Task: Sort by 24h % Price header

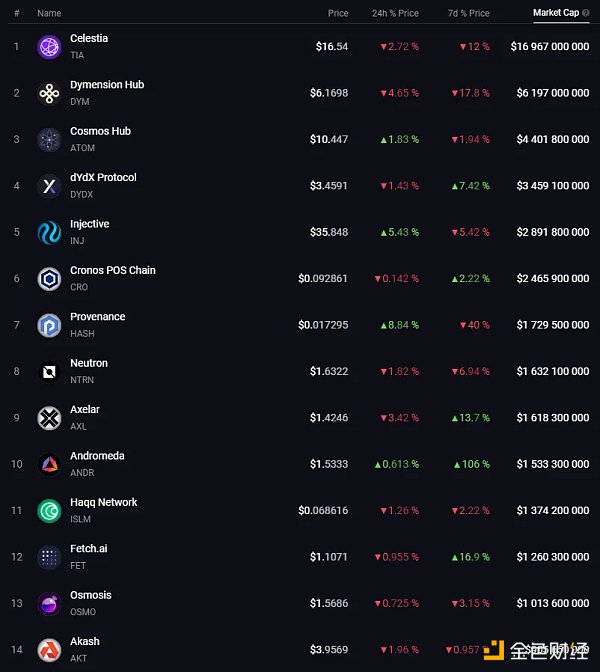Action: (x=395, y=13)
